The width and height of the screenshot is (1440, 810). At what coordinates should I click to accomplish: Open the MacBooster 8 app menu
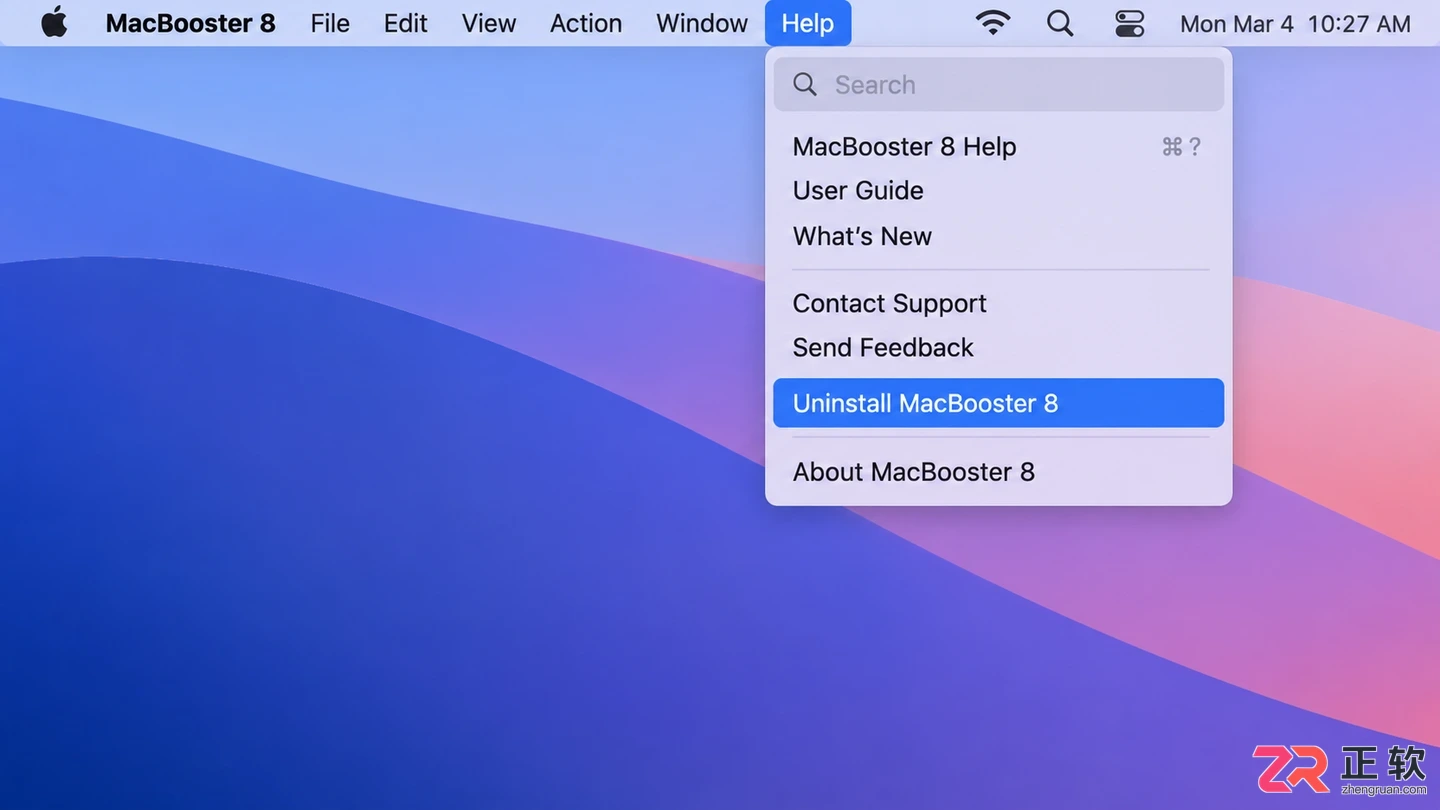click(190, 23)
